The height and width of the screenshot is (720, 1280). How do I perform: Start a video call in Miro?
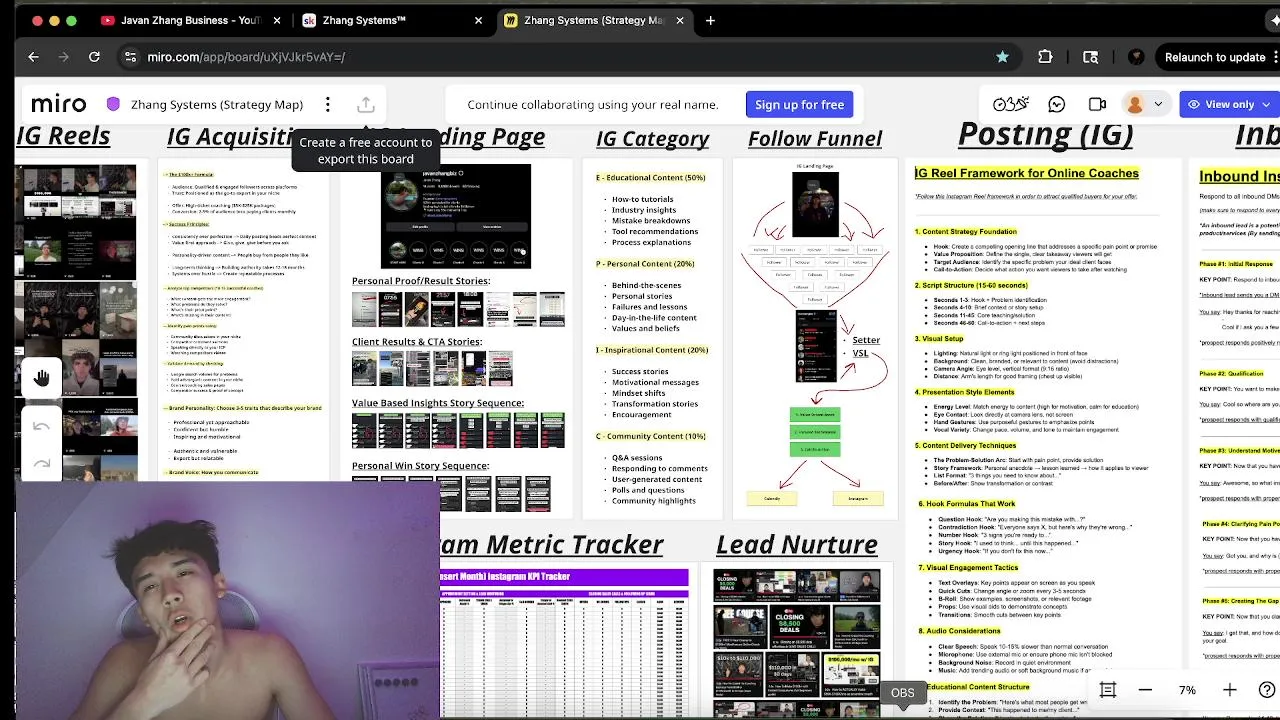(x=1097, y=104)
